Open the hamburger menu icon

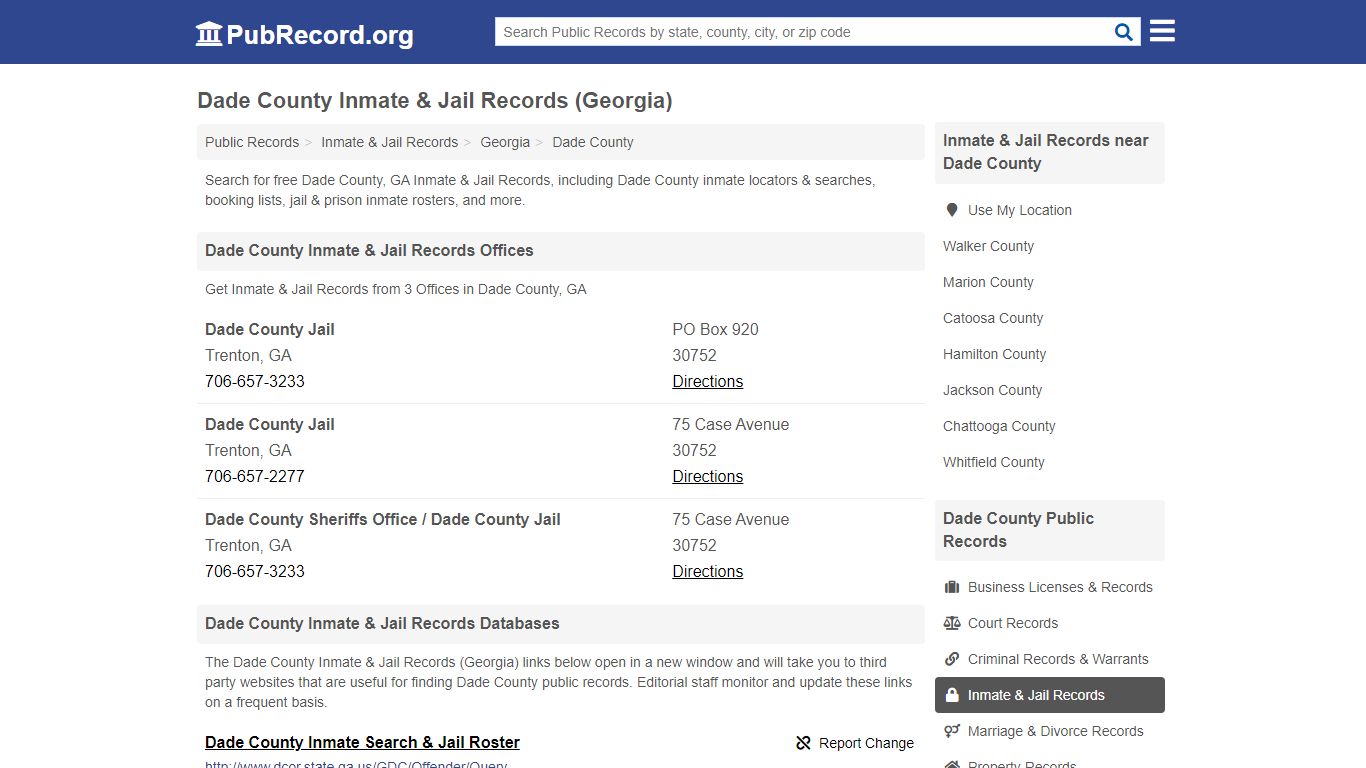point(1162,31)
